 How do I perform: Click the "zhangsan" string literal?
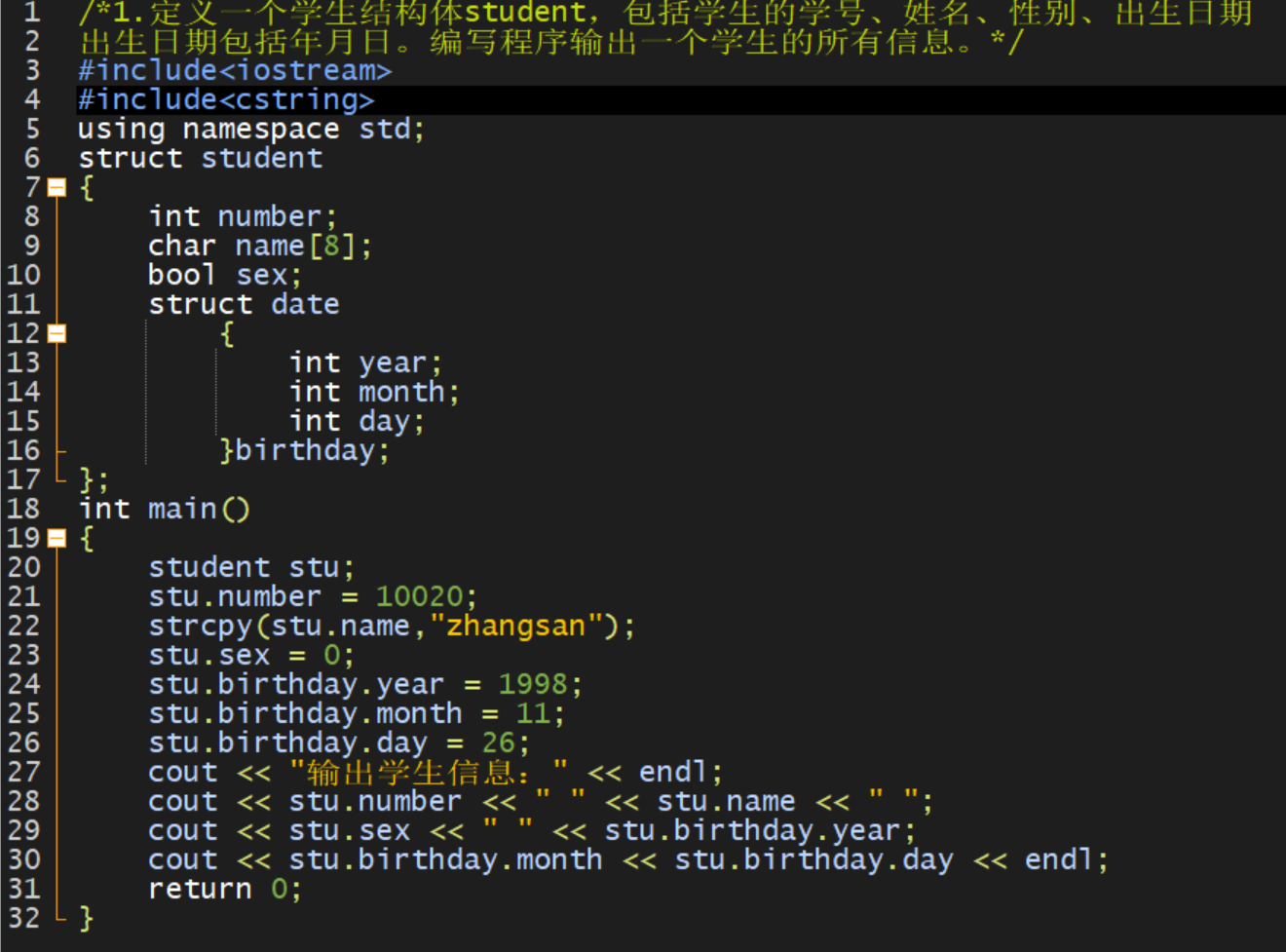516,626
